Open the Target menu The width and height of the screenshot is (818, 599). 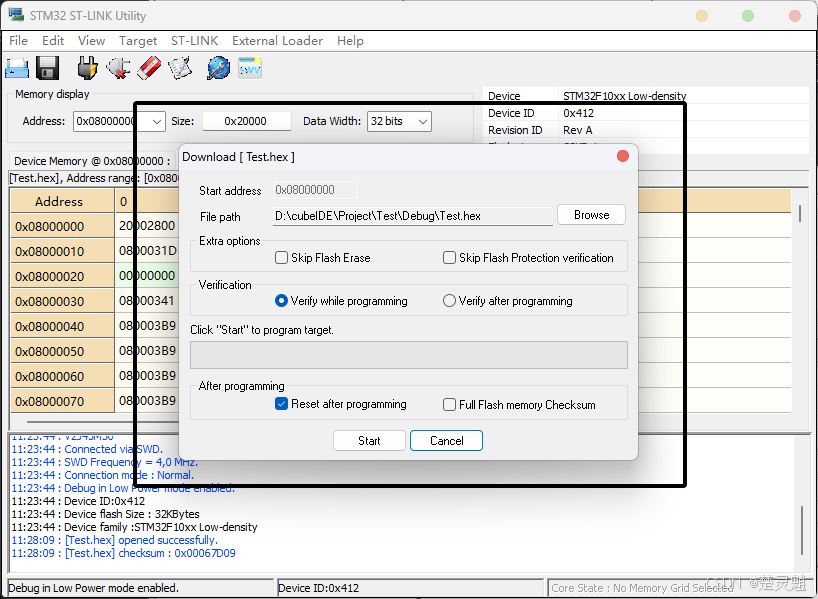pos(138,41)
